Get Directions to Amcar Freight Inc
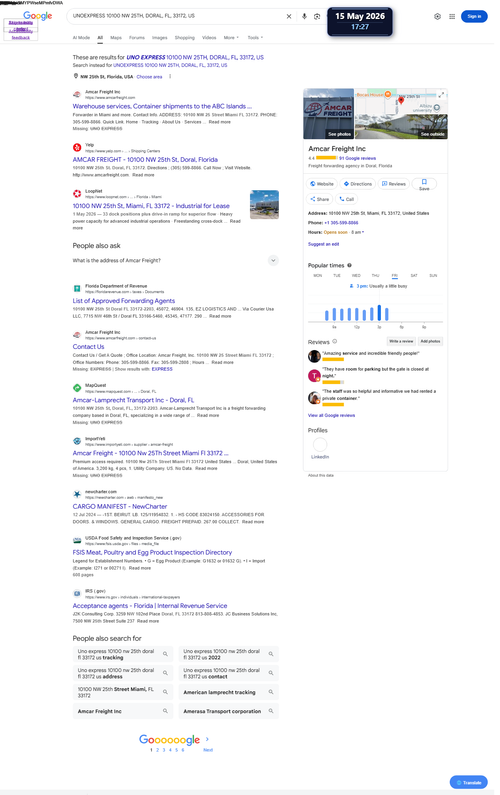Viewport: 500px width, 795px height. click(x=358, y=184)
